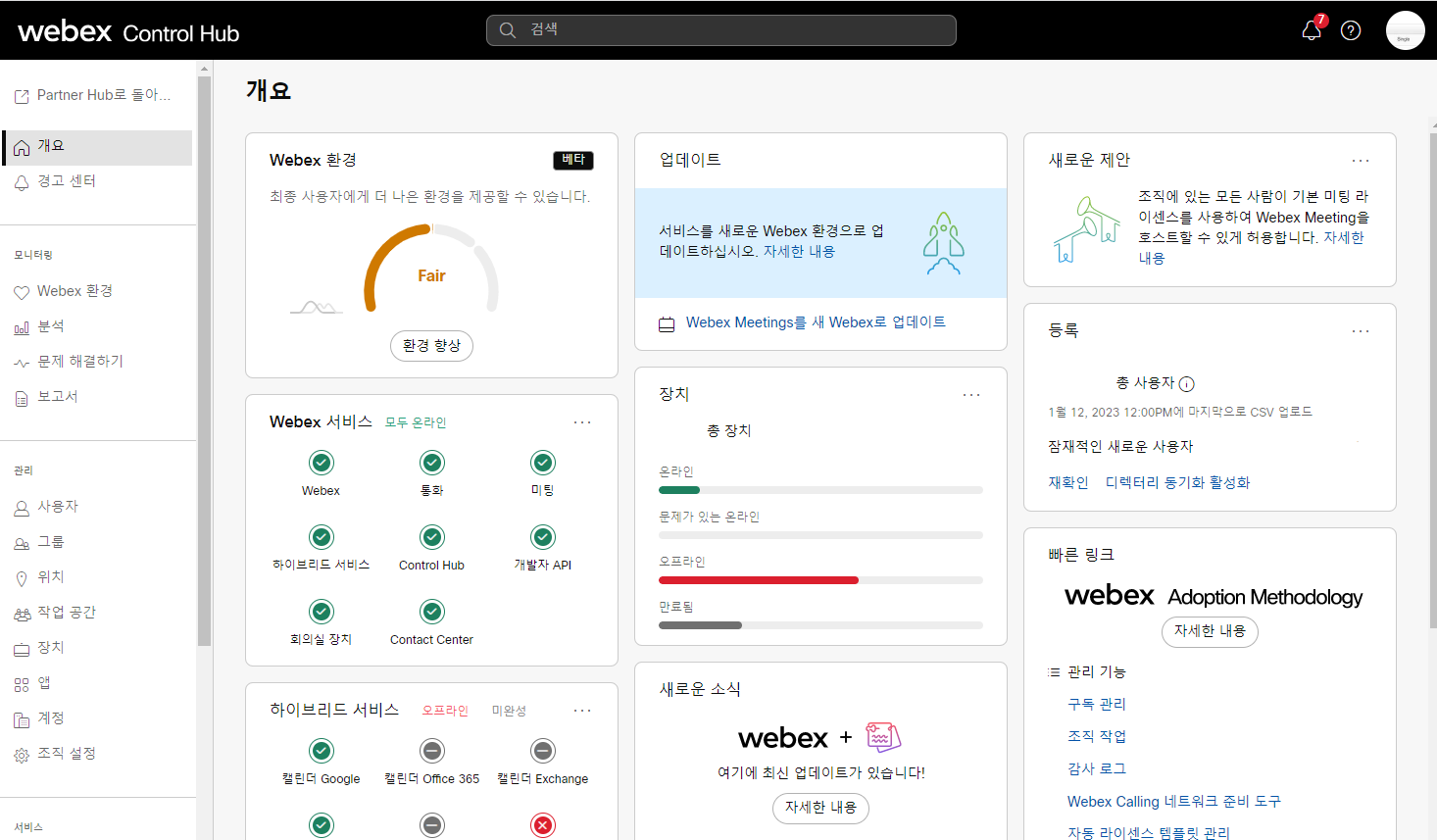The height and width of the screenshot is (840, 1437).
Task: Click the 회의실 장치 status check icon
Action: click(x=322, y=612)
